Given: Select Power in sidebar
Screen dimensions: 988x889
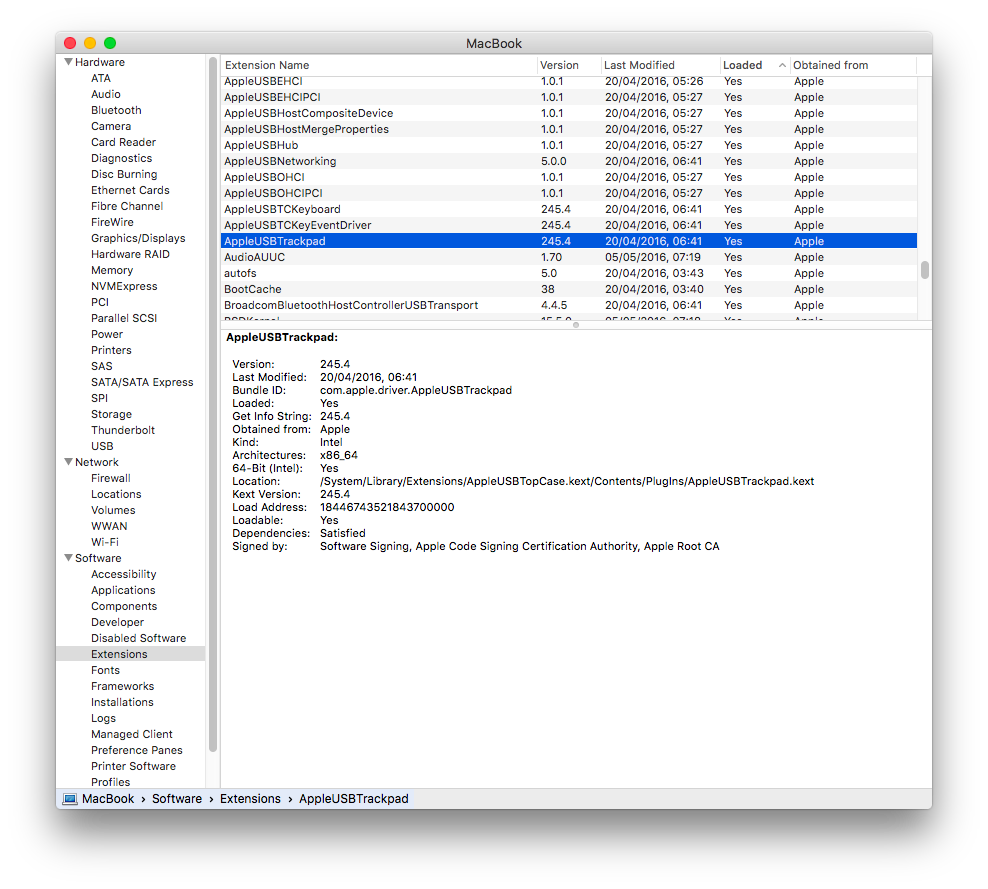Looking at the screenshot, I should [107, 334].
